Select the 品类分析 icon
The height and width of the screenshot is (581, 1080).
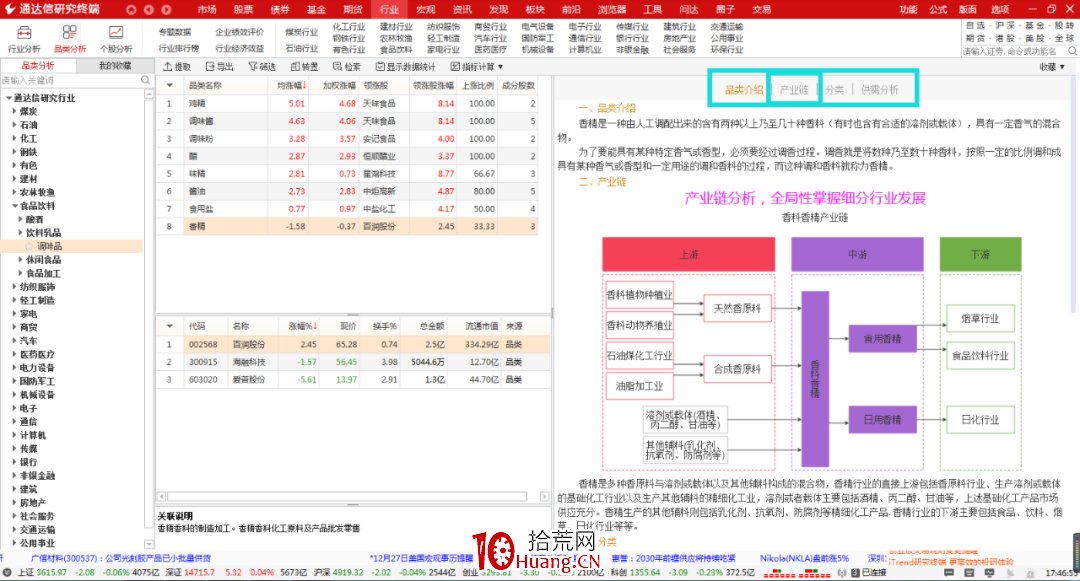70,33
